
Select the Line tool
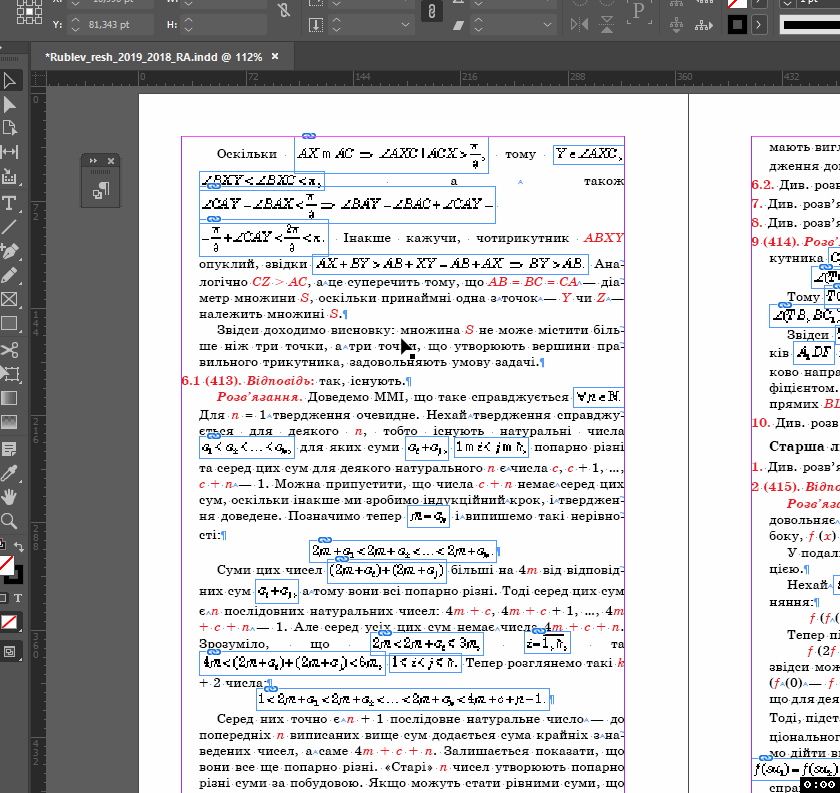10,227
